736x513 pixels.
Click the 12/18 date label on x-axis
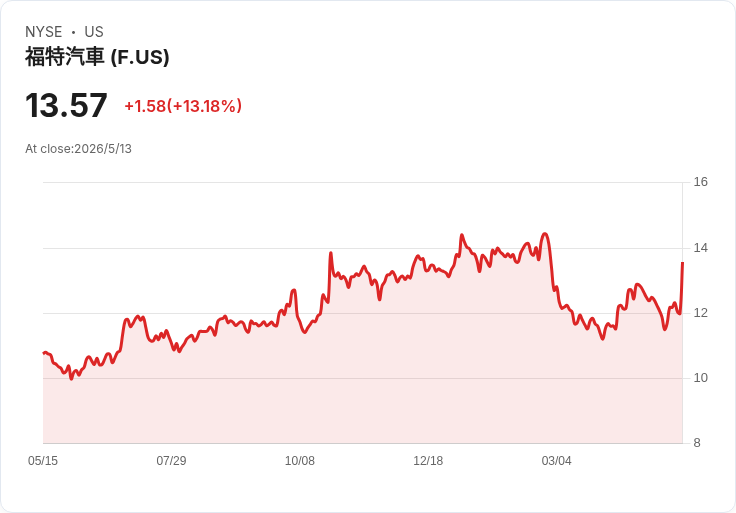(x=428, y=461)
